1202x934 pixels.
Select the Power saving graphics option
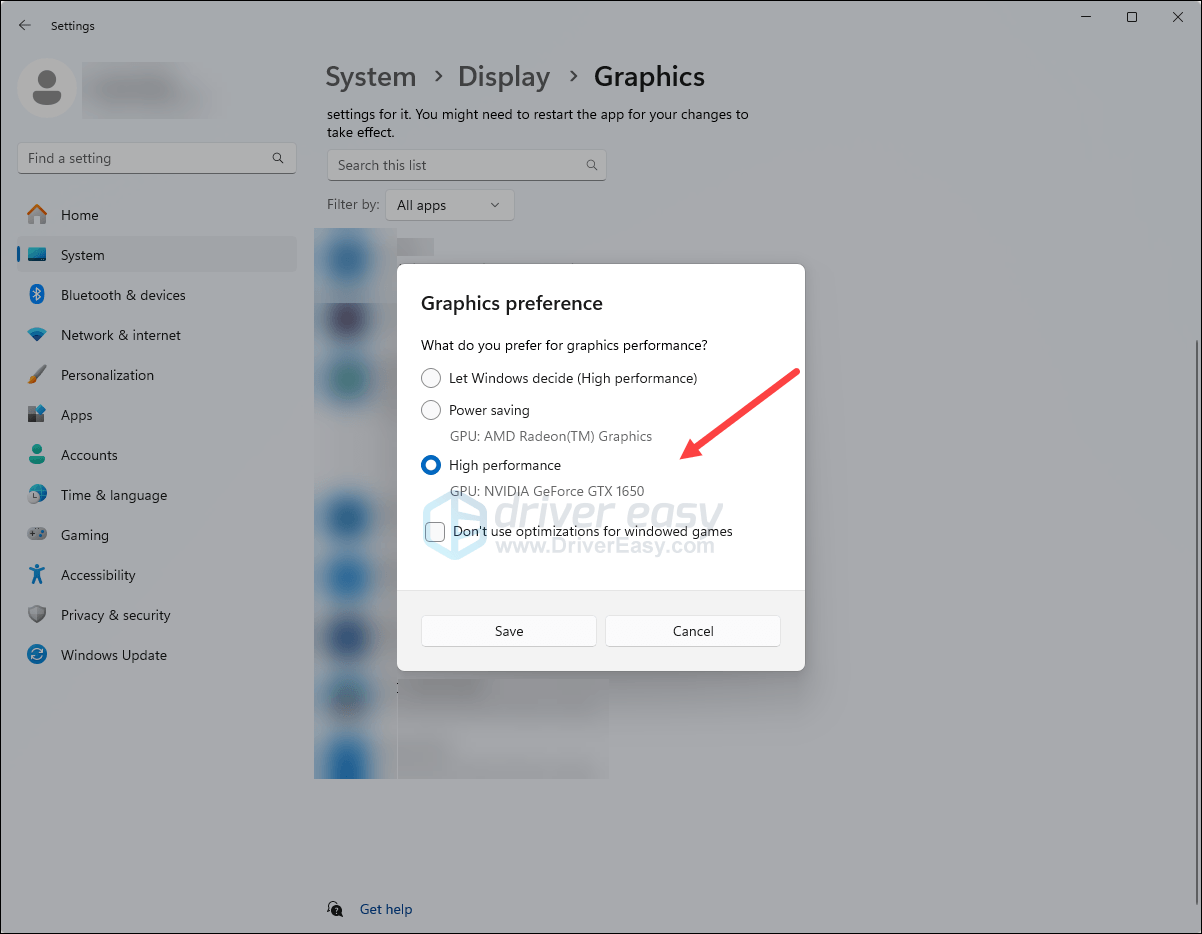pyautogui.click(x=430, y=410)
